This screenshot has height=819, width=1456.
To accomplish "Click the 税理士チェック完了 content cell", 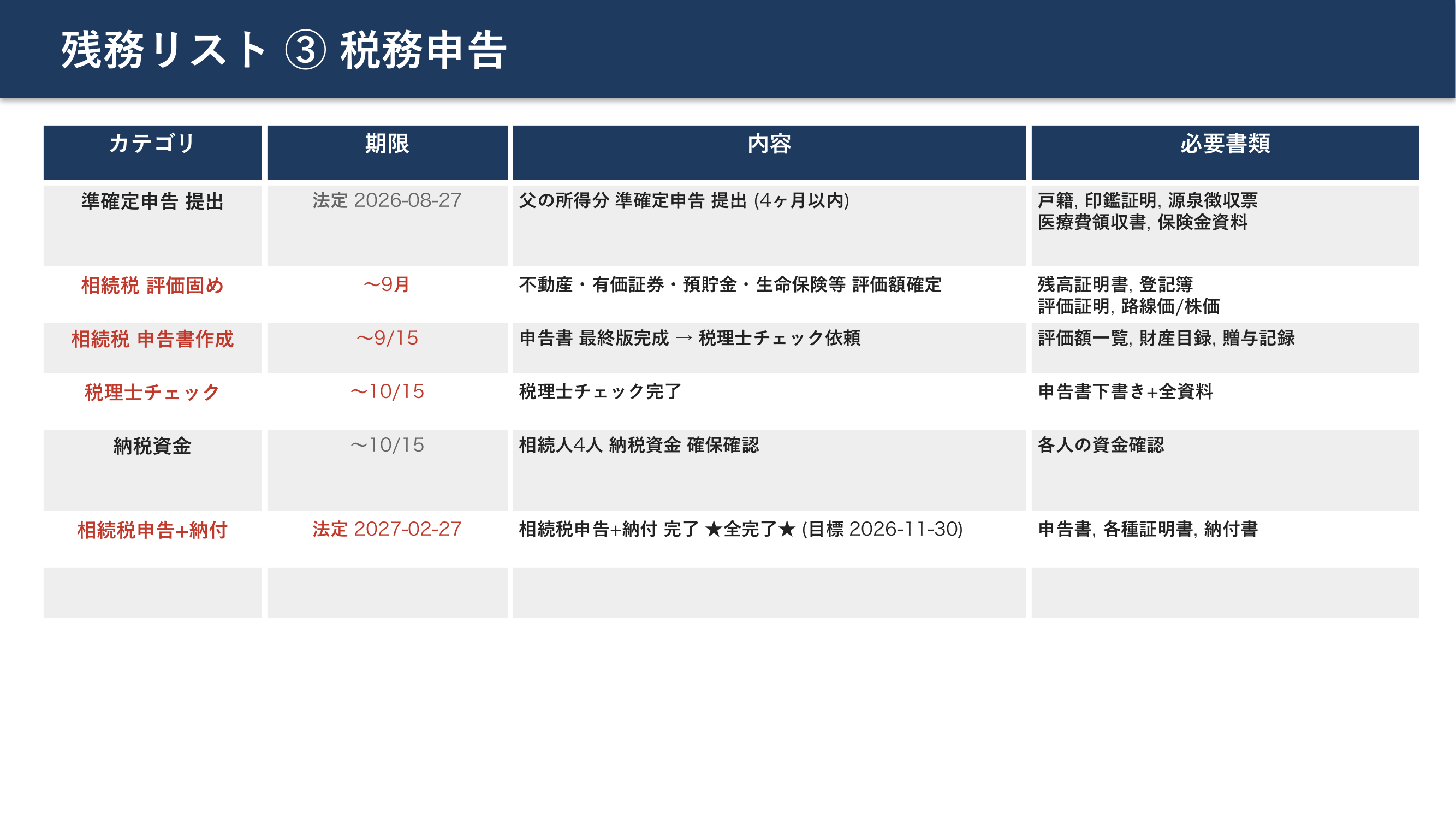I will tap(601, 391).
